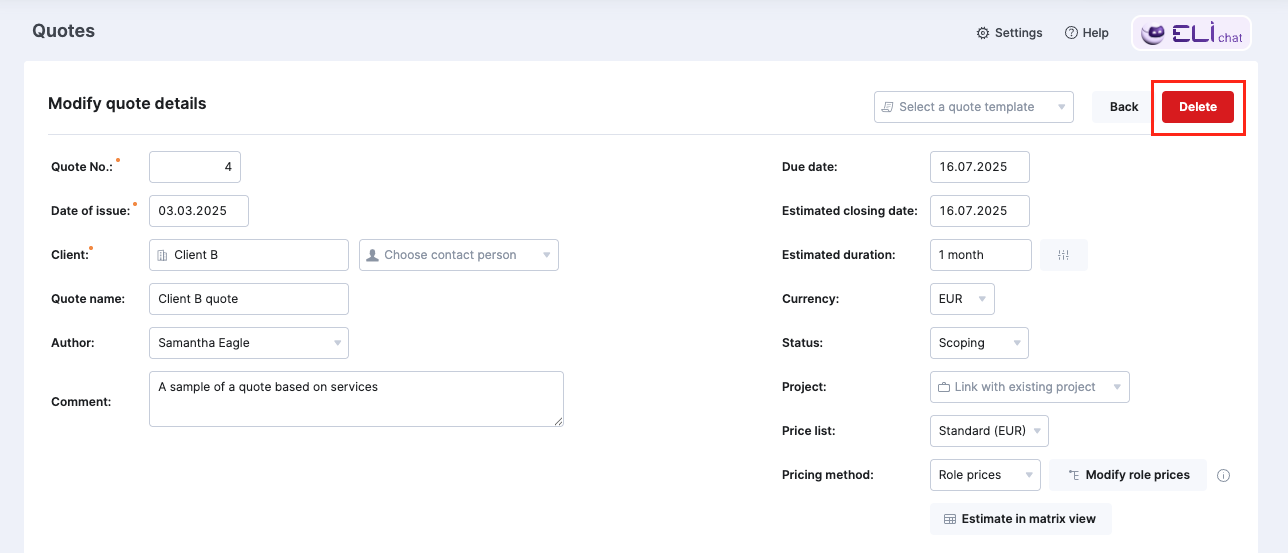
Task: Click the person icon in contact field
Action: (373, 255)
